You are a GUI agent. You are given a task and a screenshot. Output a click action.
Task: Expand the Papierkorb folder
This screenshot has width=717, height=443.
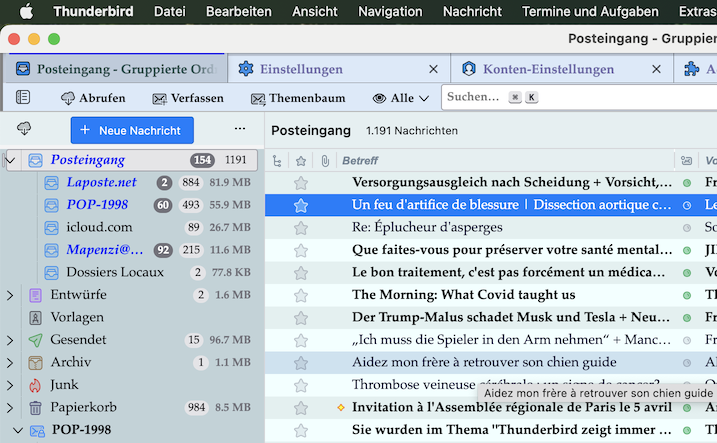pos(10,407)
